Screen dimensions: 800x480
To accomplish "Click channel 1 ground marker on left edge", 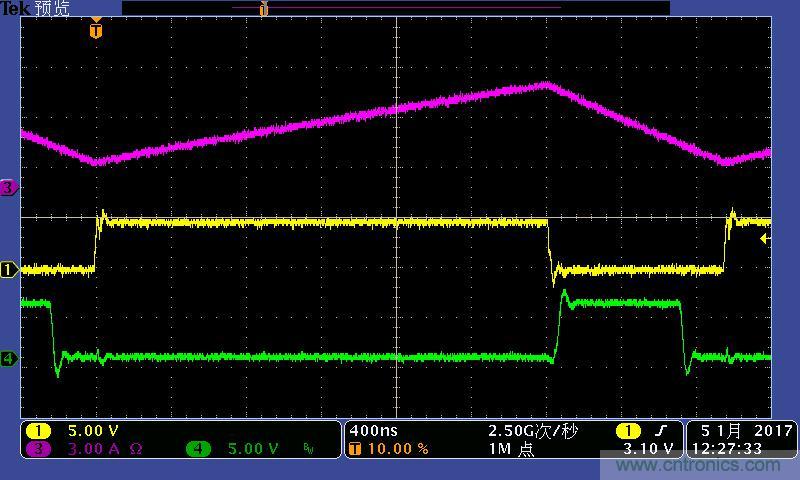I will click(9, 269).
